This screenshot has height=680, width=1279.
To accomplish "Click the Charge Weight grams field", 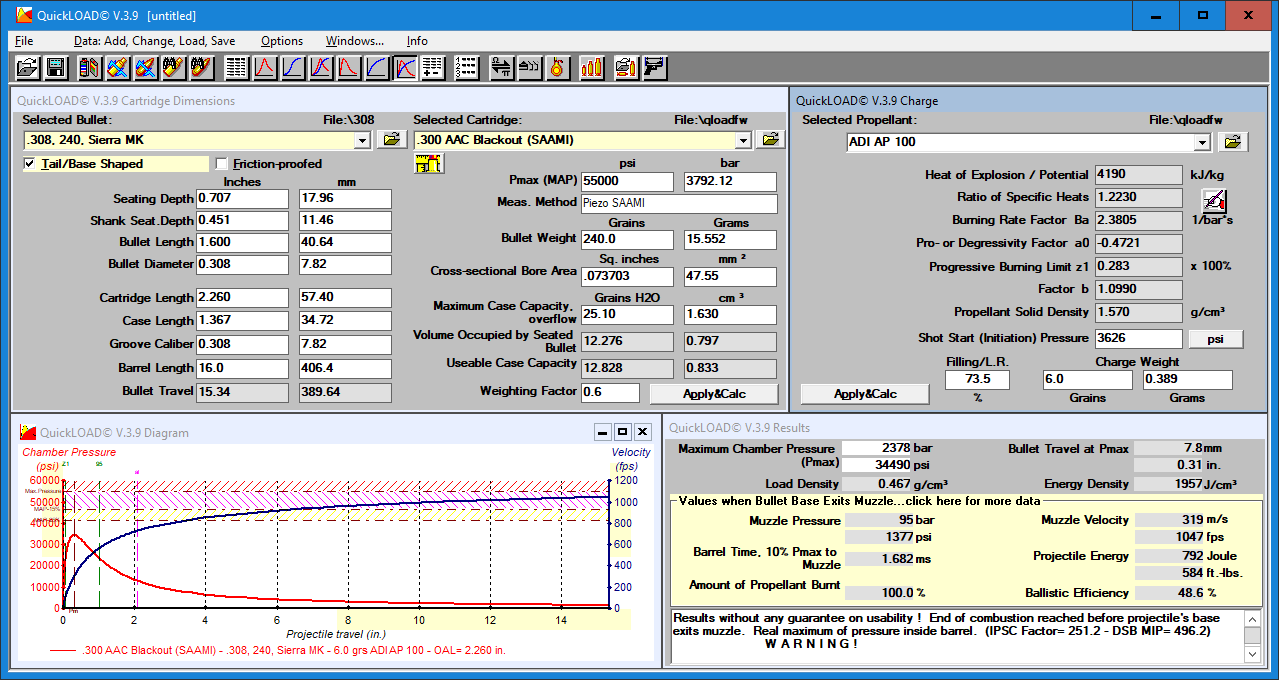I will point(1188,380).
